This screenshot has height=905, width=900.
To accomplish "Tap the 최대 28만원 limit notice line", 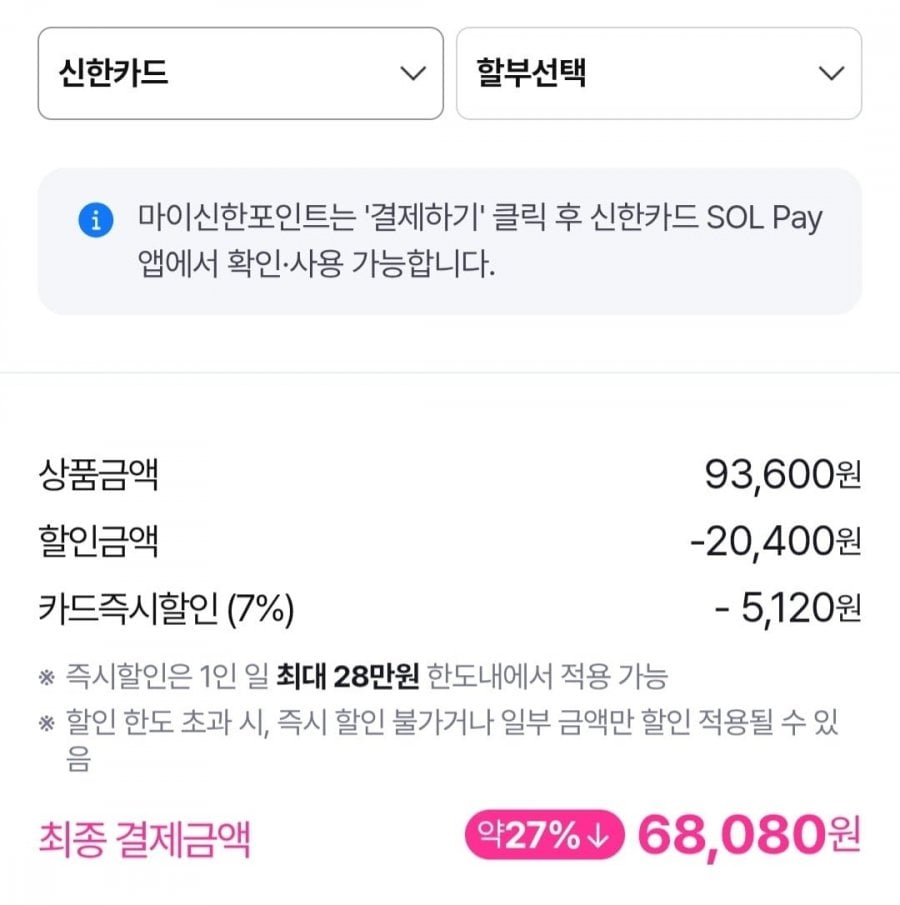I will tap(365, 677).
